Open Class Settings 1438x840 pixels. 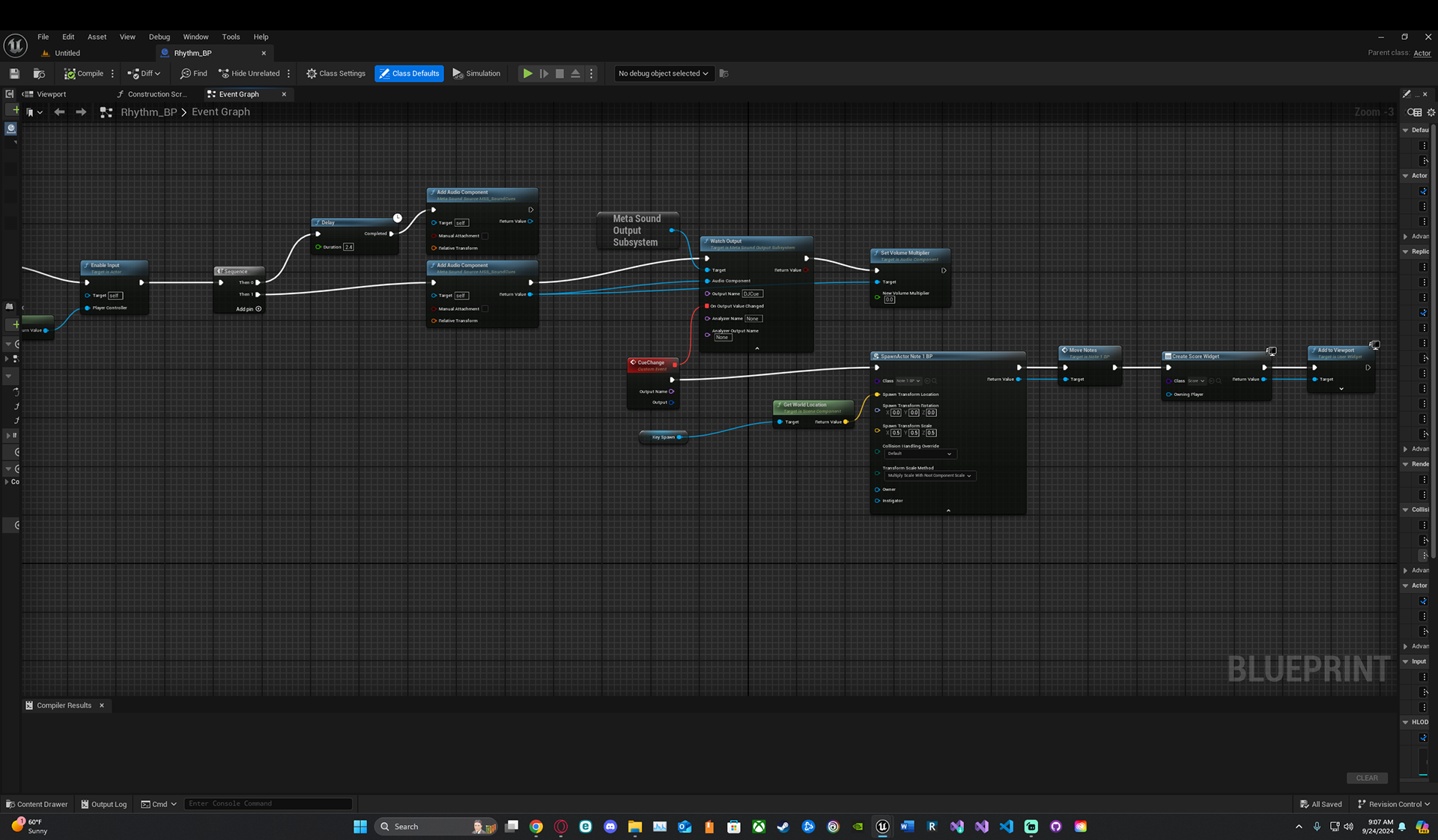[x=336, y=73]
